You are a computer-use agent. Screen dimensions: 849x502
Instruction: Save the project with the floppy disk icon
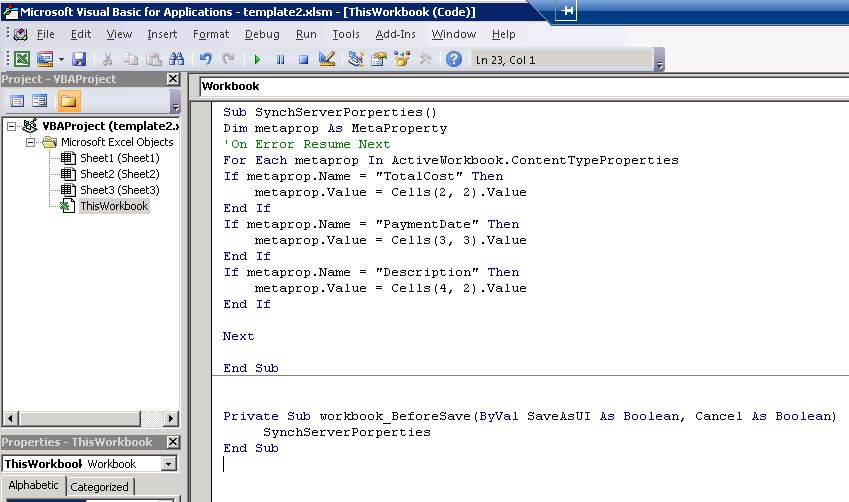pos(79,60)
